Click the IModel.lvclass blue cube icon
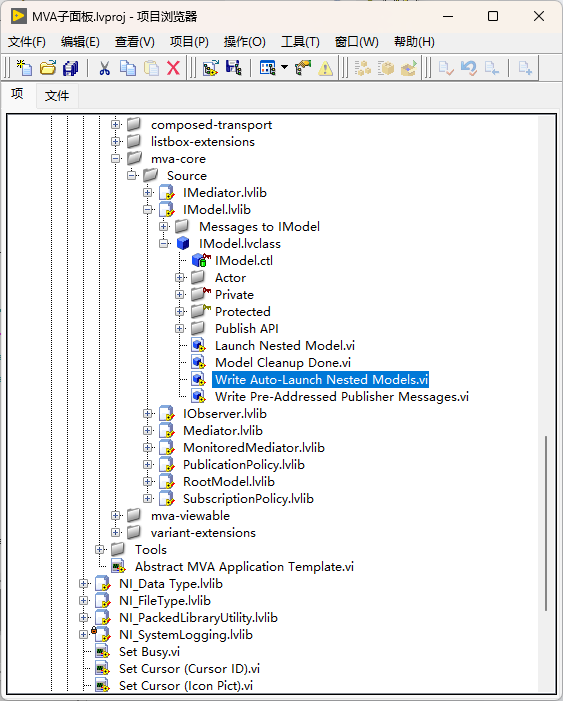Image resolution: width=563 pixels, height=701 pixels. (183, 244)
